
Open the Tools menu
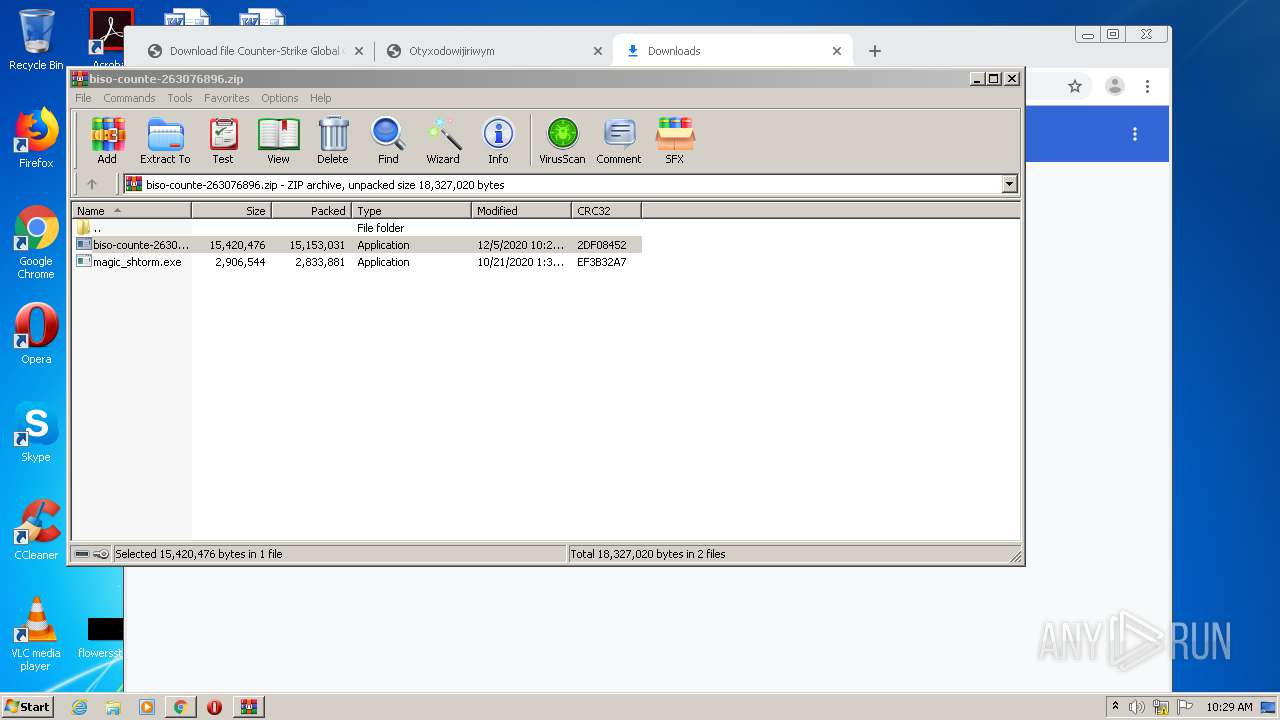180,98
